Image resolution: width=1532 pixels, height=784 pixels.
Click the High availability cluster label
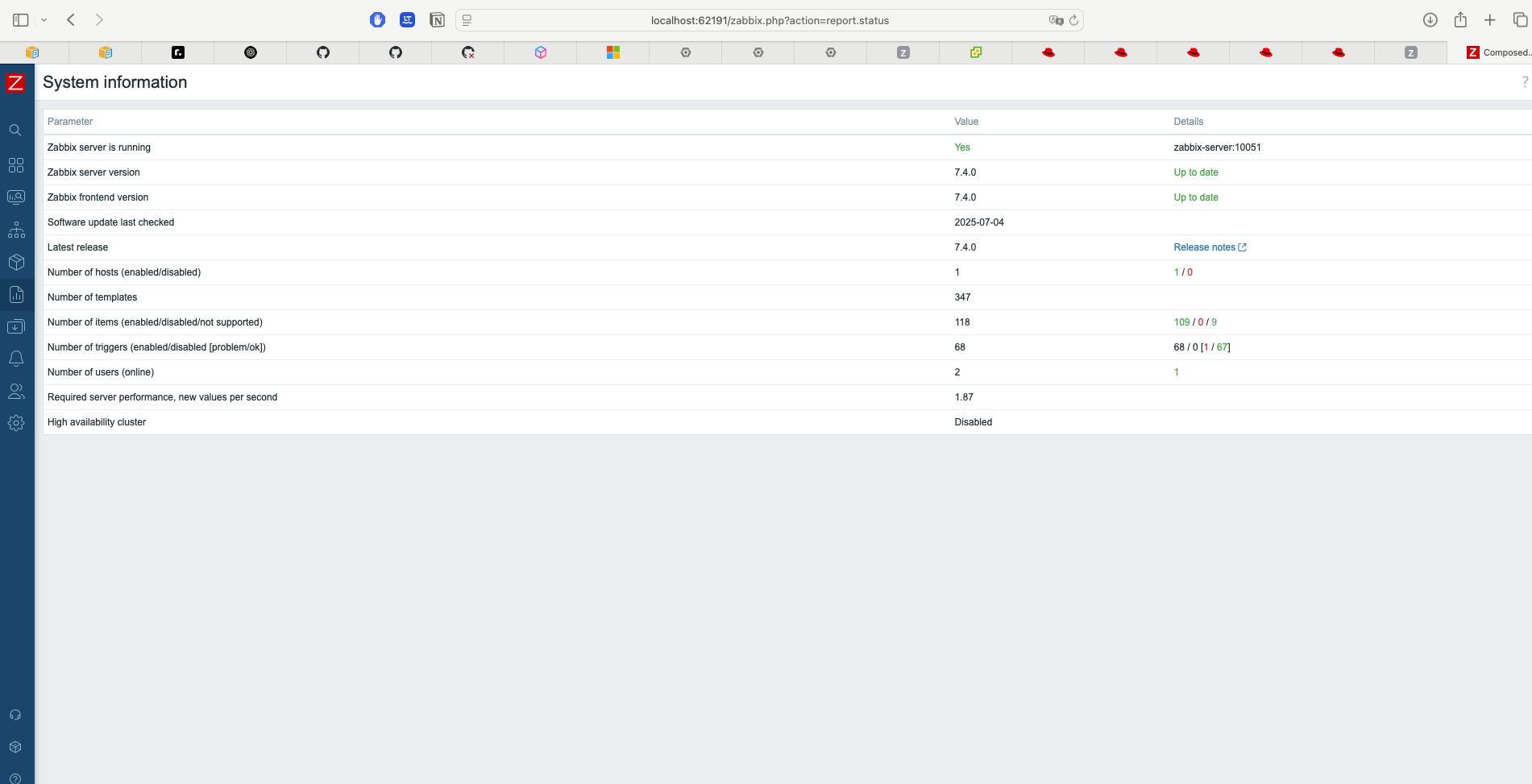click(97, 422)
